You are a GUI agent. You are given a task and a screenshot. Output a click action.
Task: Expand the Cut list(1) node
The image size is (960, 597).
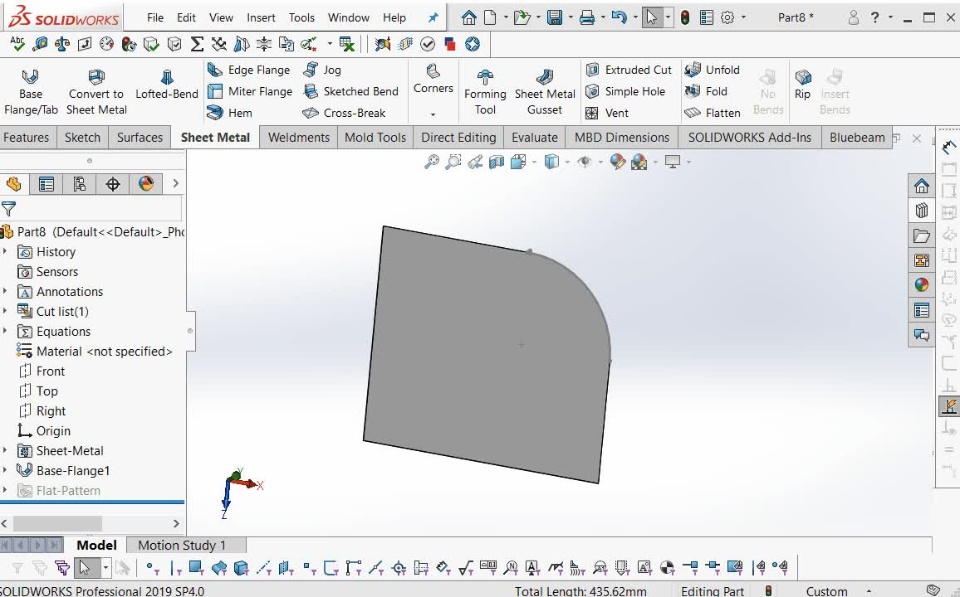6,311
